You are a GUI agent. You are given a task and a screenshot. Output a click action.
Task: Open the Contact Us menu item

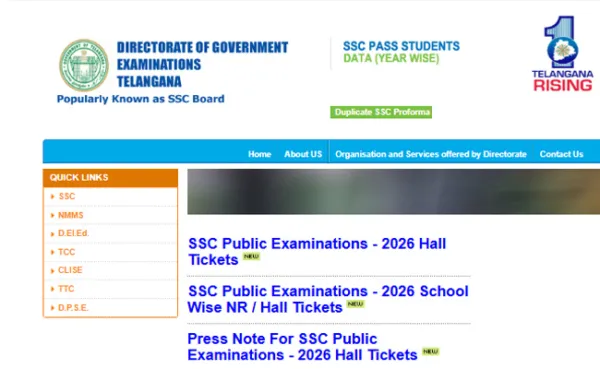pyautogui.click(x=561, y=154)
